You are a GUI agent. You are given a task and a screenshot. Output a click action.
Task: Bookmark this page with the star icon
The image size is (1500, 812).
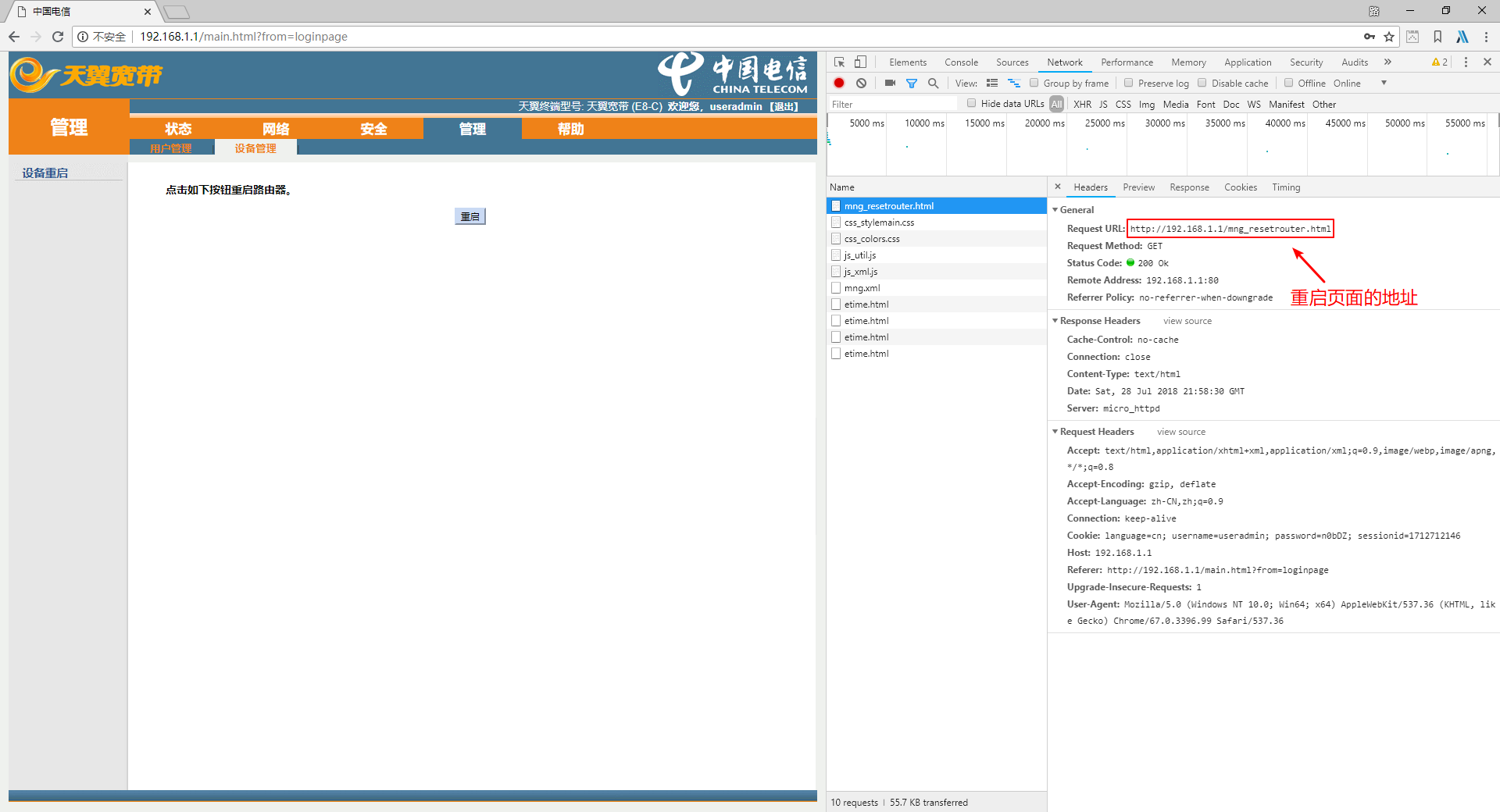point(1389,37)
